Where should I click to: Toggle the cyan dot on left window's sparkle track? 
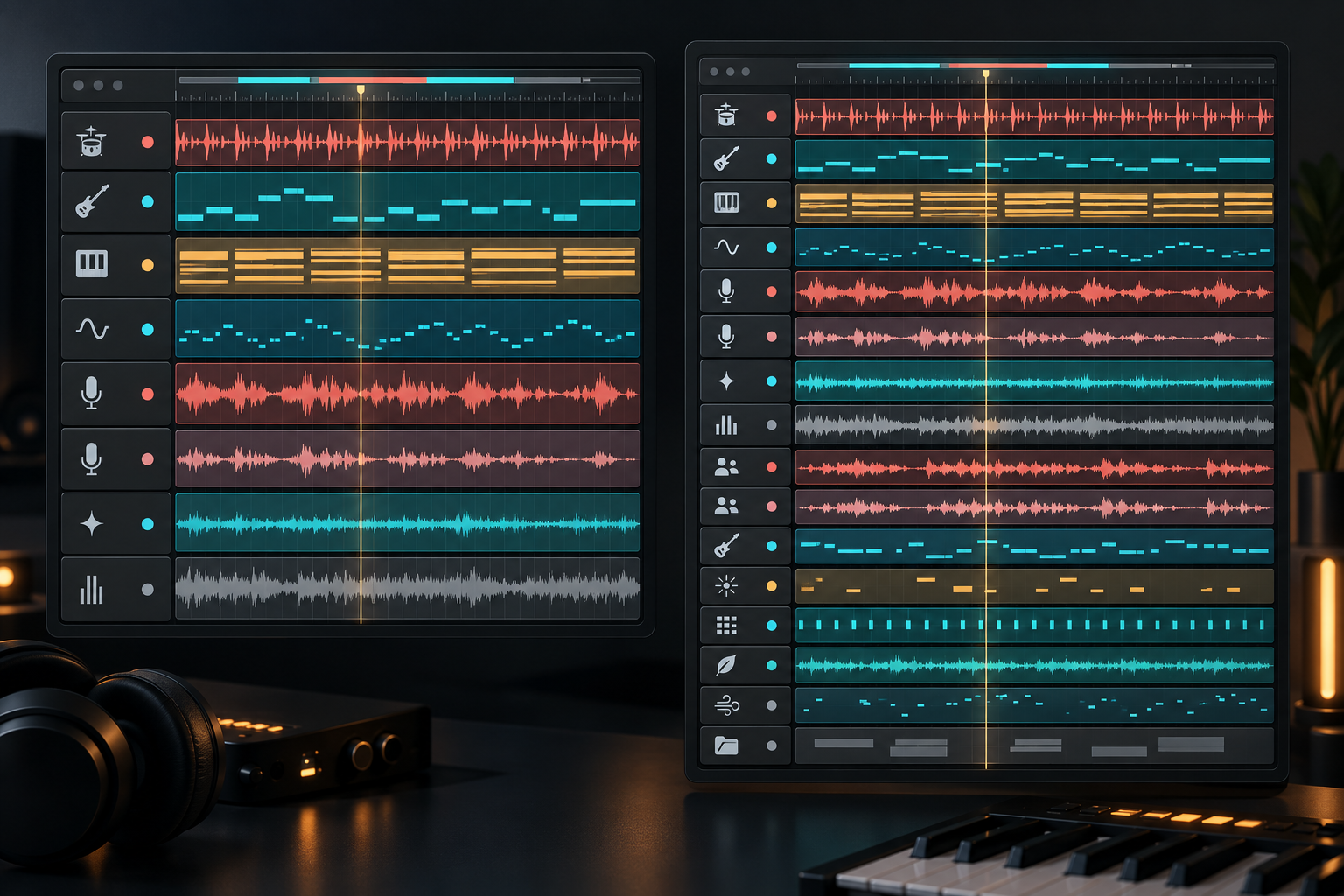pos(148,524)
